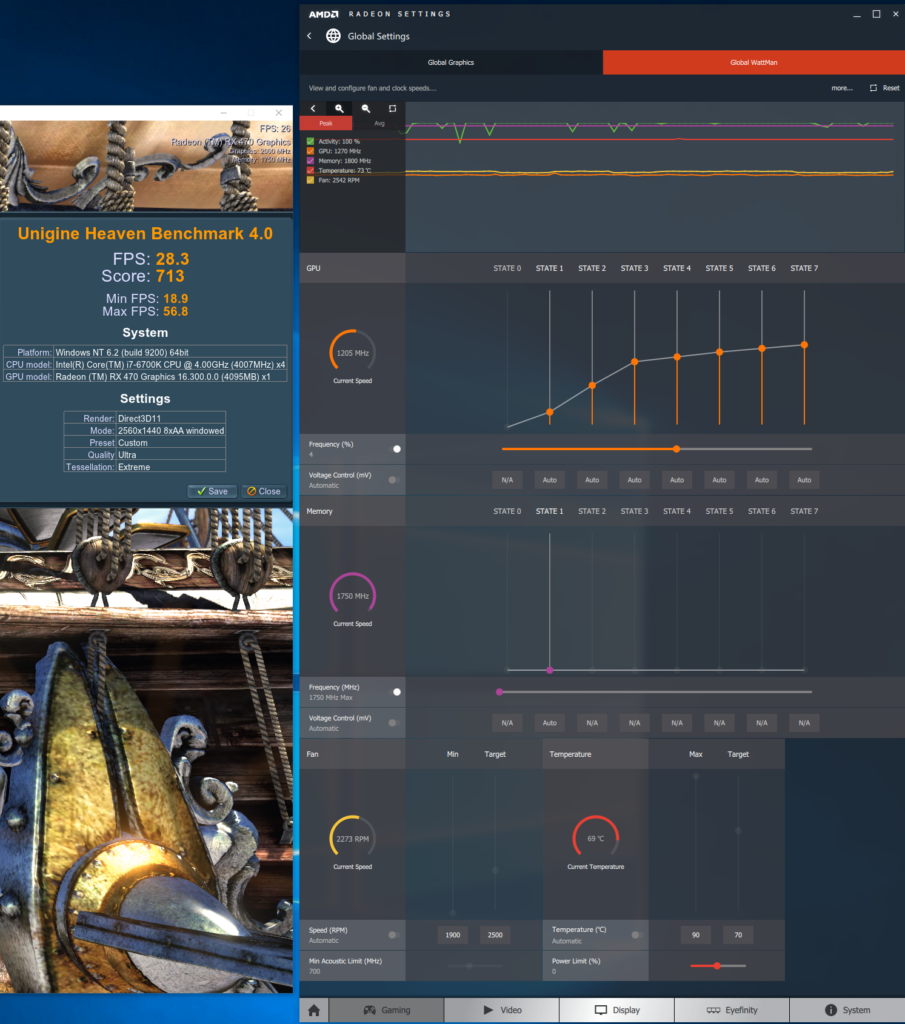905x1024 pixels.
Task: Switch to Global Graphics tab
Action: (x=451, y=63)
